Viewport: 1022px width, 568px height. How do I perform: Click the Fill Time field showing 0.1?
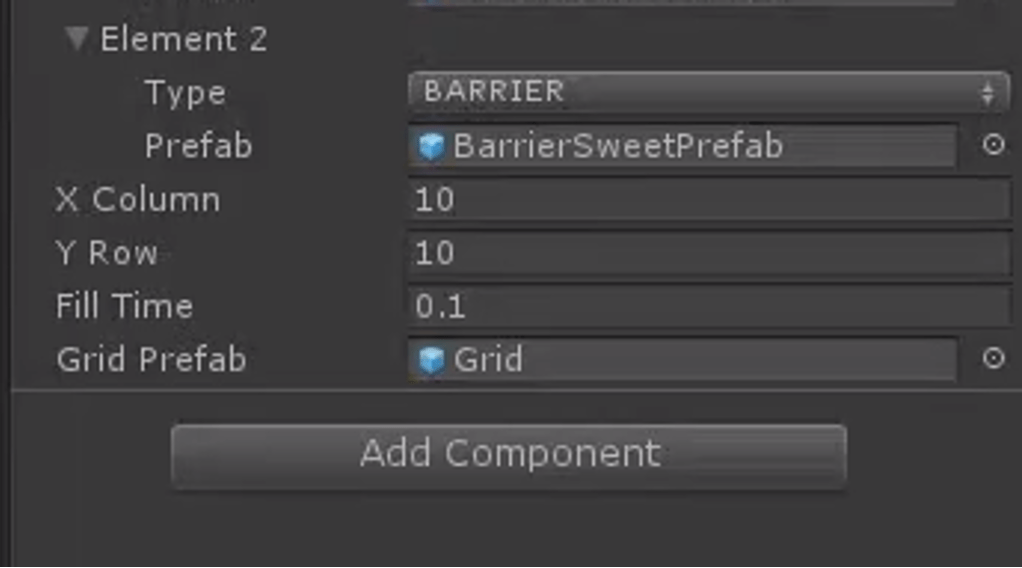[708, 306]
